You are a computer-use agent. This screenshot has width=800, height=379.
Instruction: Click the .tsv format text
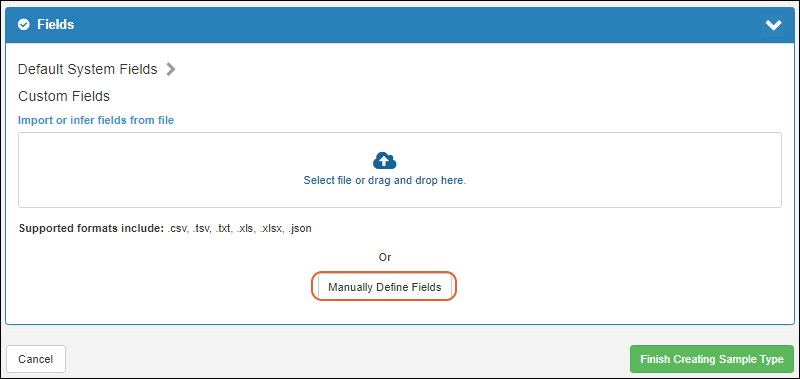(x=203, y=228)
